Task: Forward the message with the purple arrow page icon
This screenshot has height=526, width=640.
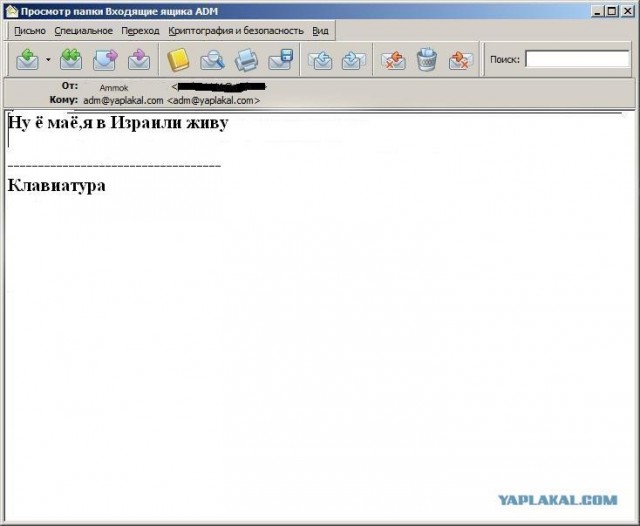Action: tap(105, 60)
